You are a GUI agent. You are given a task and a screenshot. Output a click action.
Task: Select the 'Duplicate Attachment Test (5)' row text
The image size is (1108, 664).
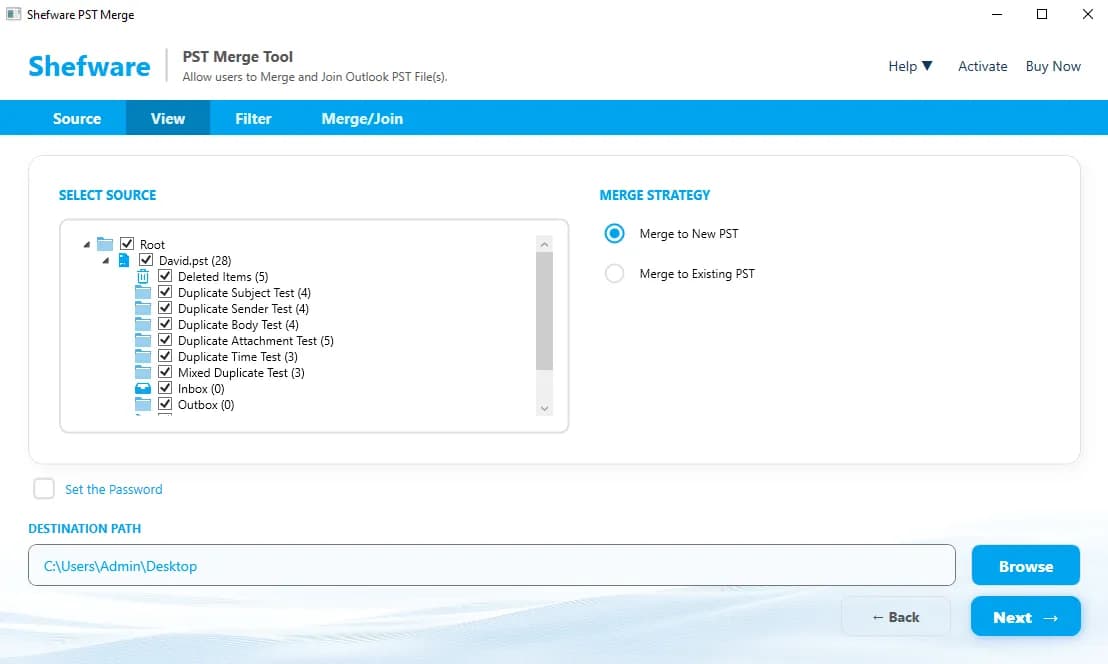point(256,341)
